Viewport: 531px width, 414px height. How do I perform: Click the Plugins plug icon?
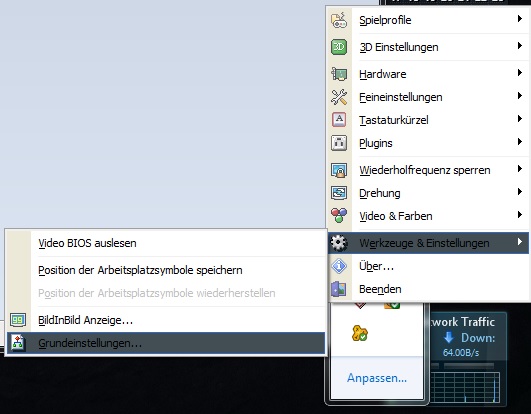[x=339, y=143]
